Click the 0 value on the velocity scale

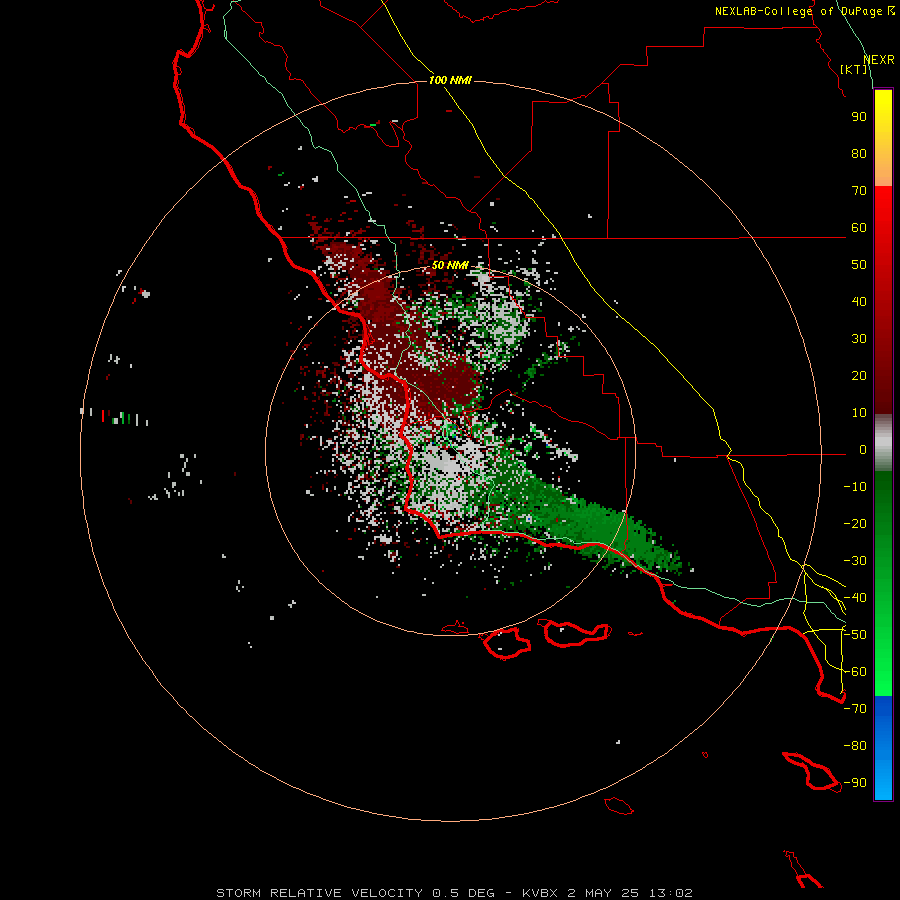tap(863, 449)
